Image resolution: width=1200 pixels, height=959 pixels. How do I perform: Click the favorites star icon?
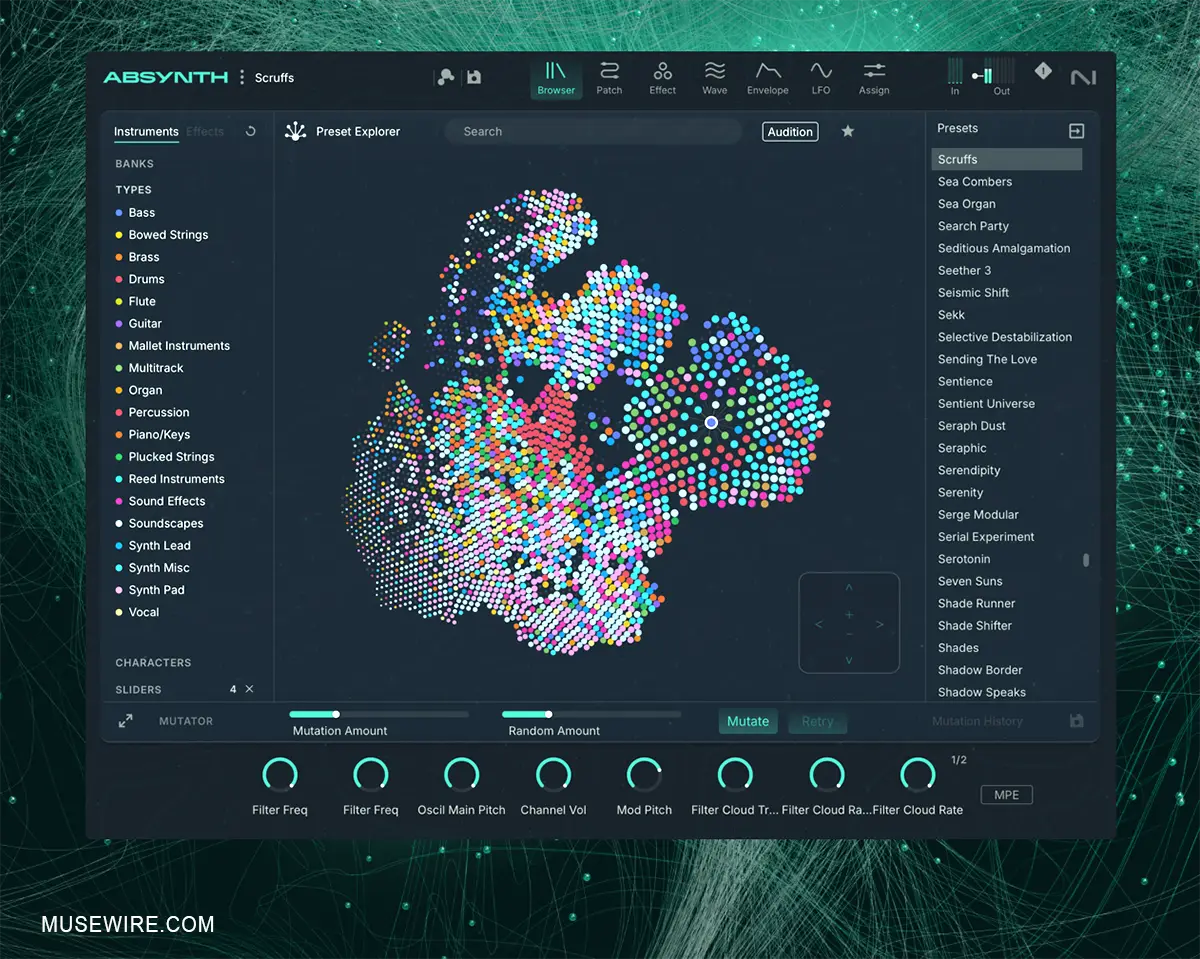[848, 131]
